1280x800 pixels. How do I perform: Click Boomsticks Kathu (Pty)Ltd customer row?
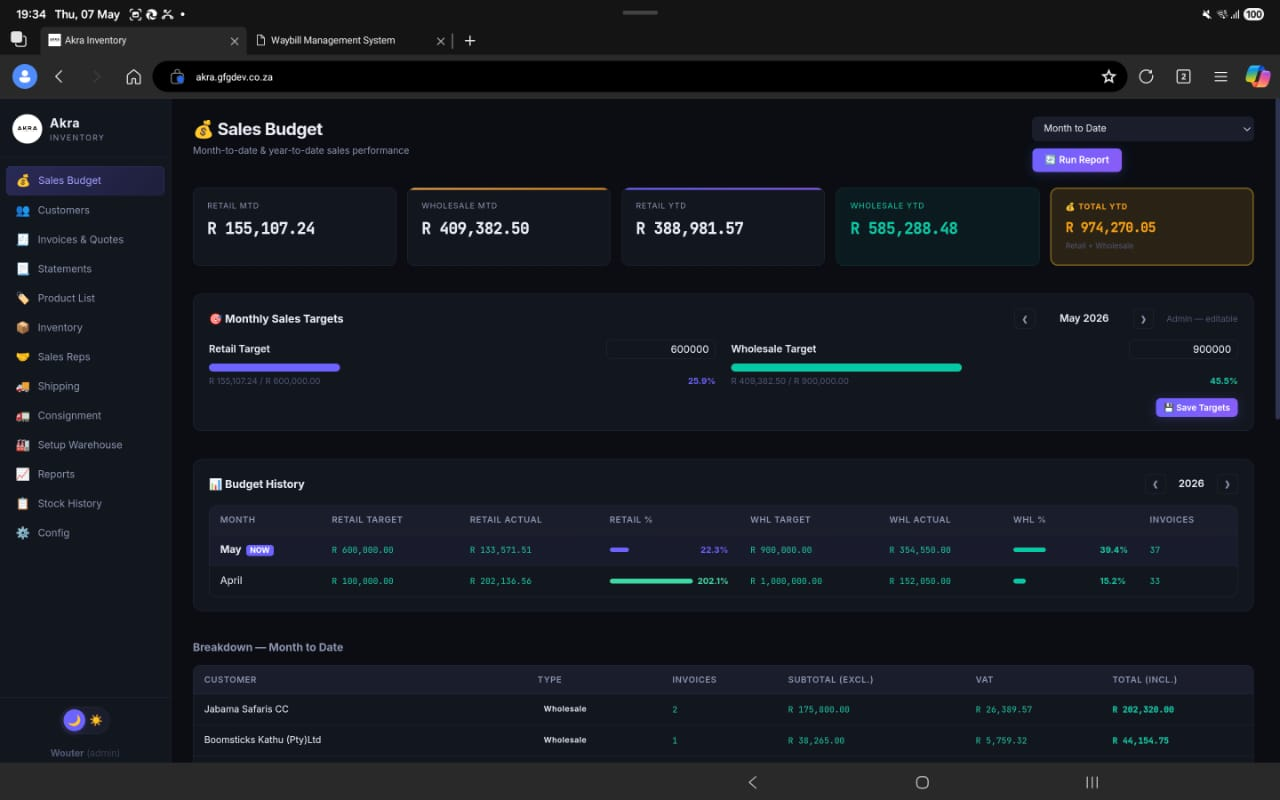point(723,740)
